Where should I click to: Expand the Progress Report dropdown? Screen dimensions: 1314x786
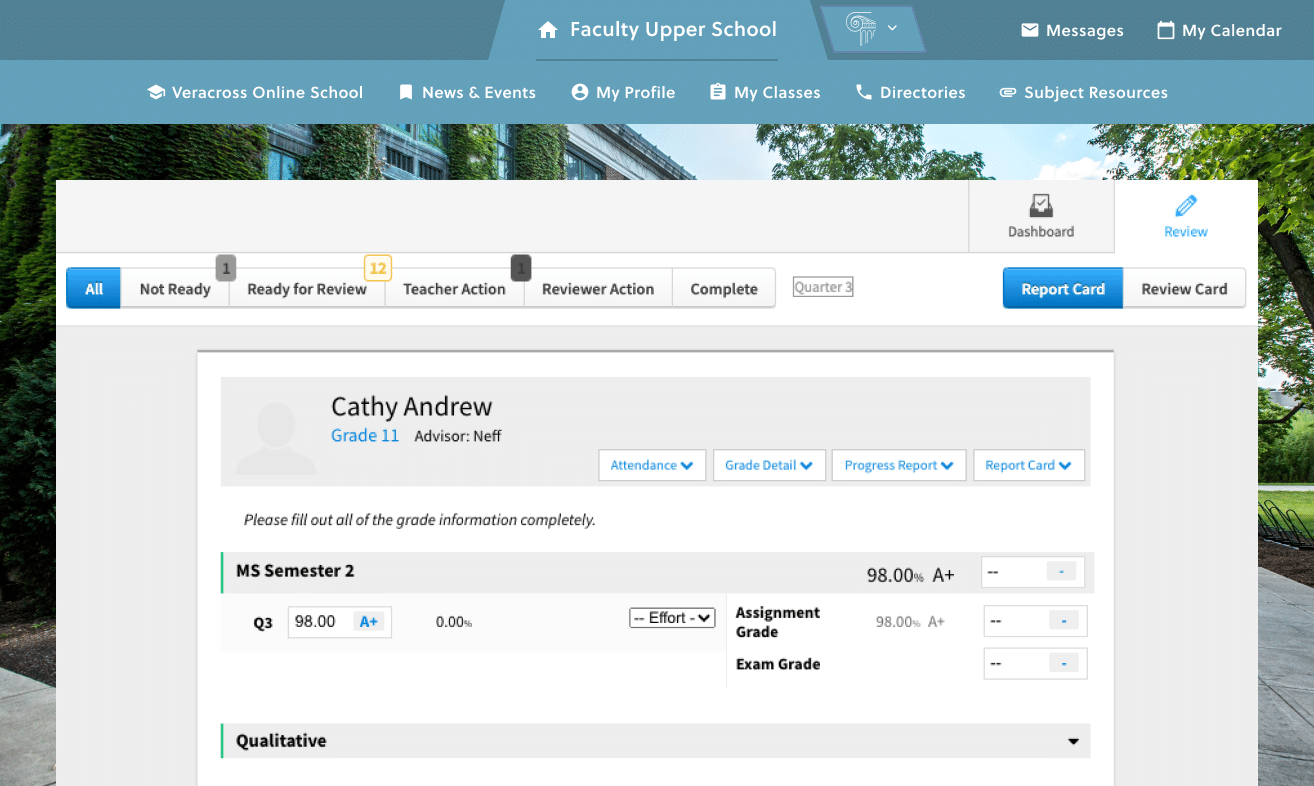pos(899,465)
